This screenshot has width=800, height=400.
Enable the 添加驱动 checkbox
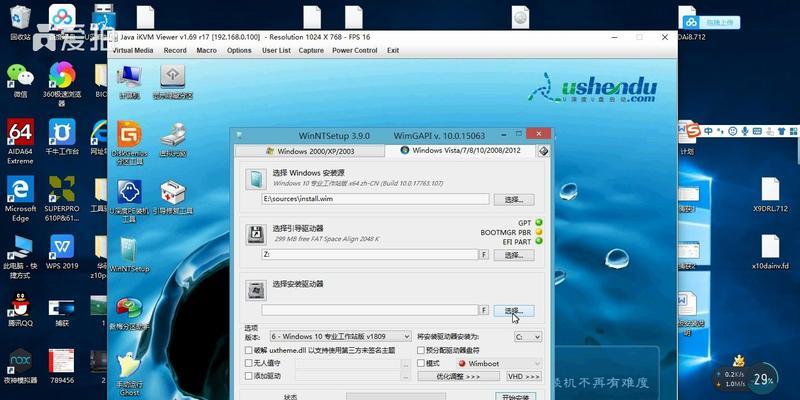248,376
